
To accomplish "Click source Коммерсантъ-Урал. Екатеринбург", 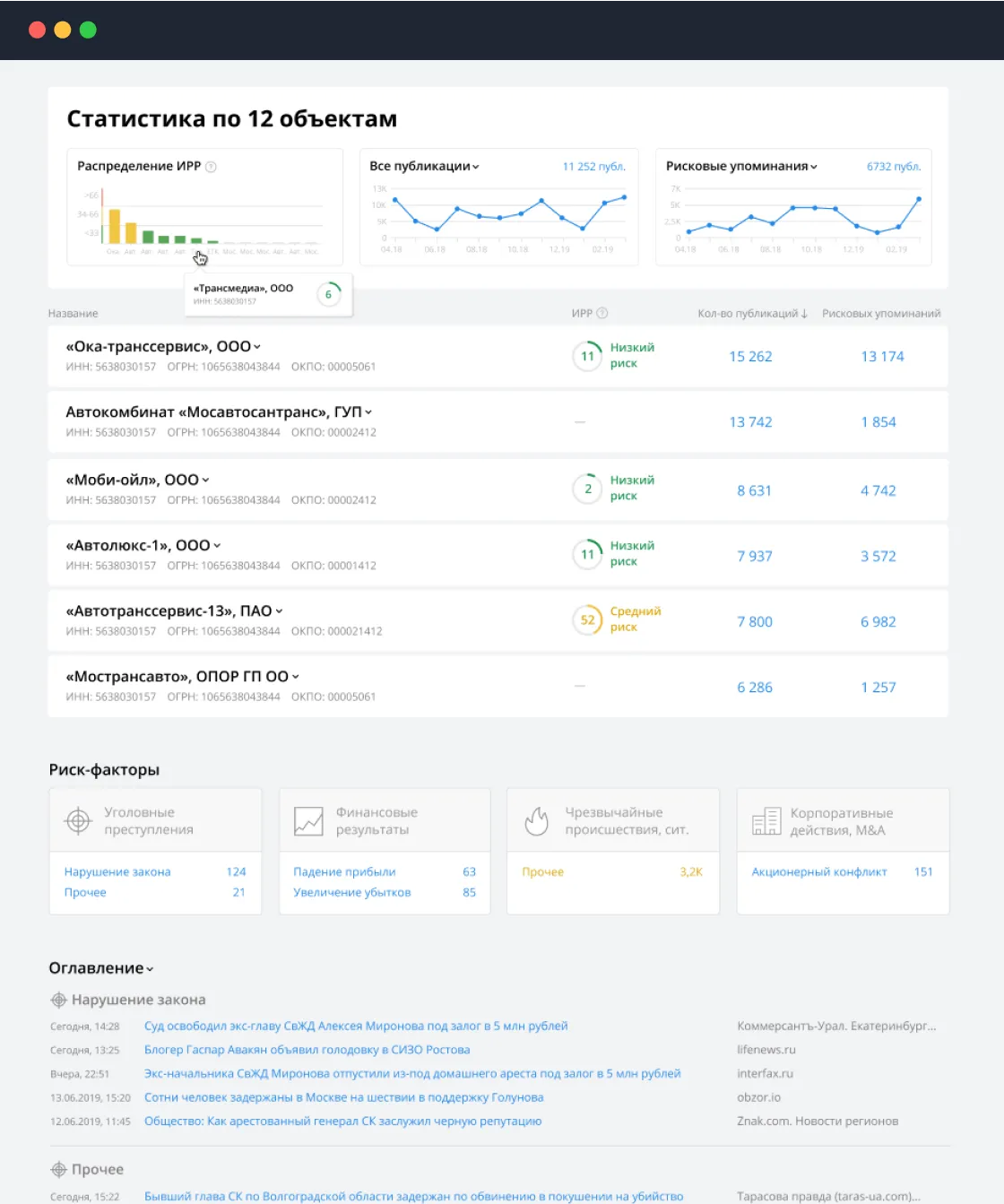I will [x=836, y=1026].
